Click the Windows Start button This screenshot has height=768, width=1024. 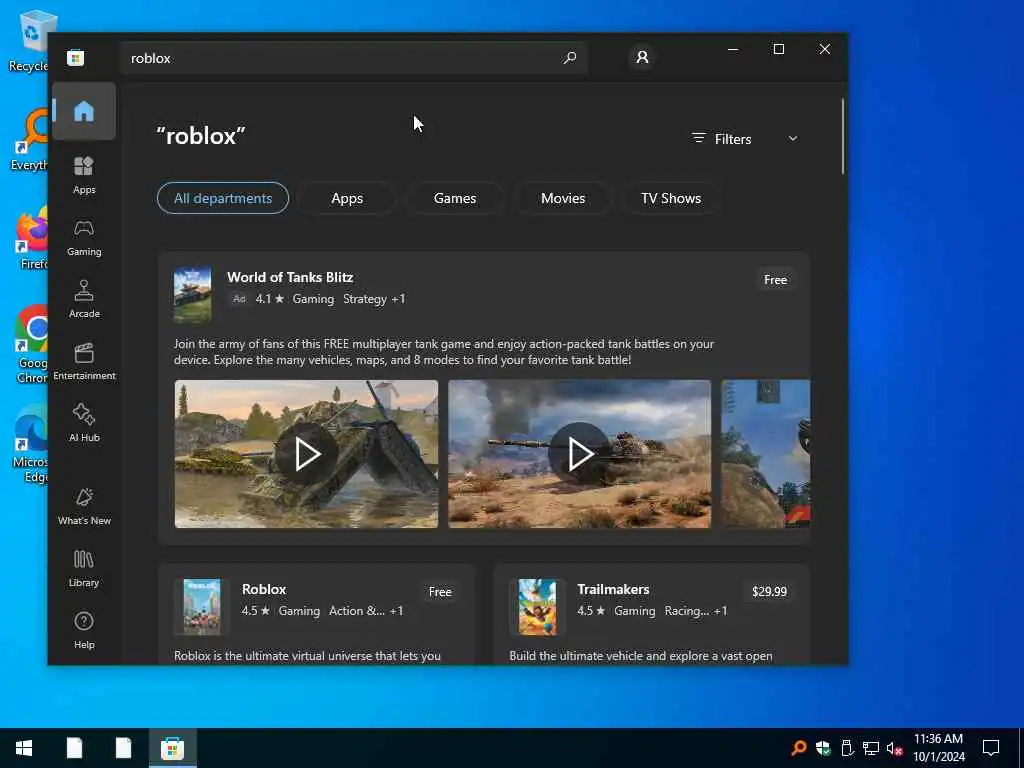click(x=24, y=748)
